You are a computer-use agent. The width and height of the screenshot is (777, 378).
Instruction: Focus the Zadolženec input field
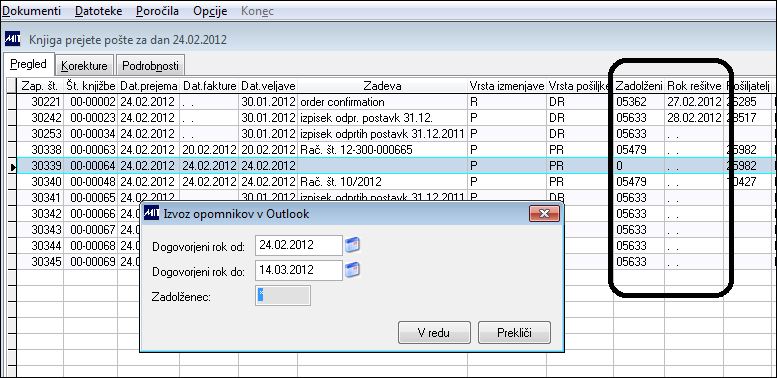coord(283,296)
